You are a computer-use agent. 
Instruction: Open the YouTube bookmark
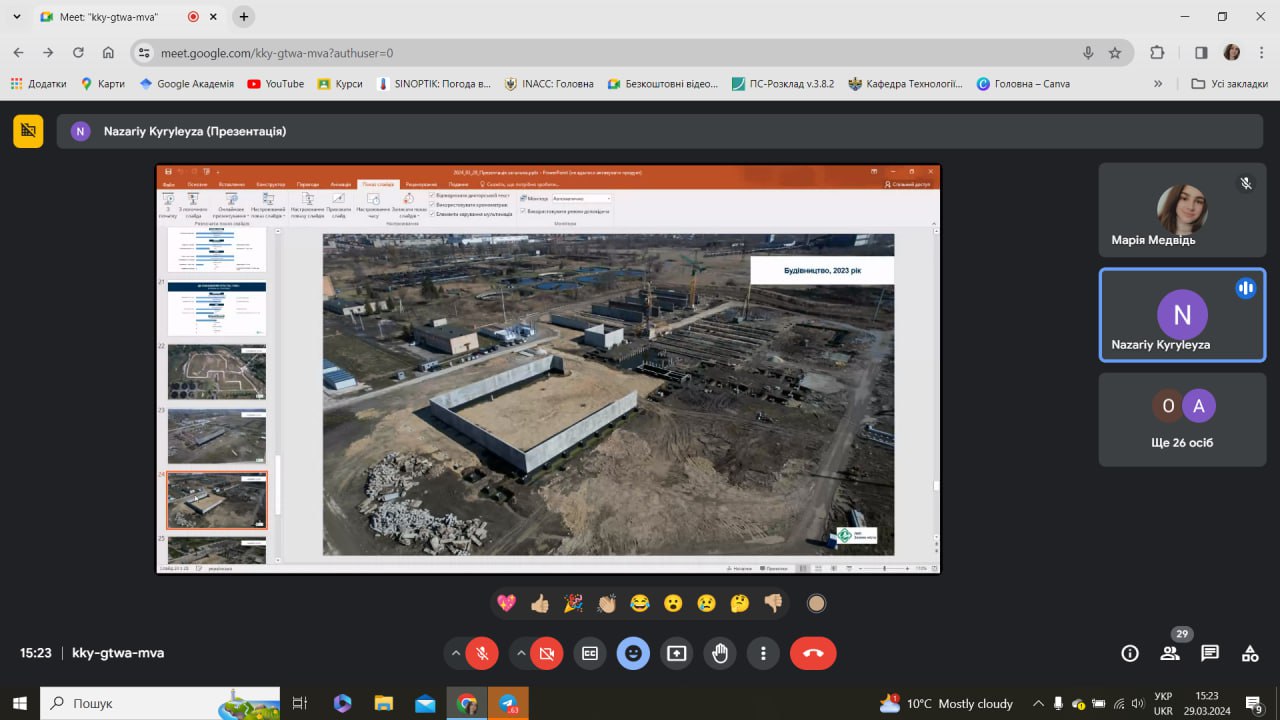coord(275,84)
